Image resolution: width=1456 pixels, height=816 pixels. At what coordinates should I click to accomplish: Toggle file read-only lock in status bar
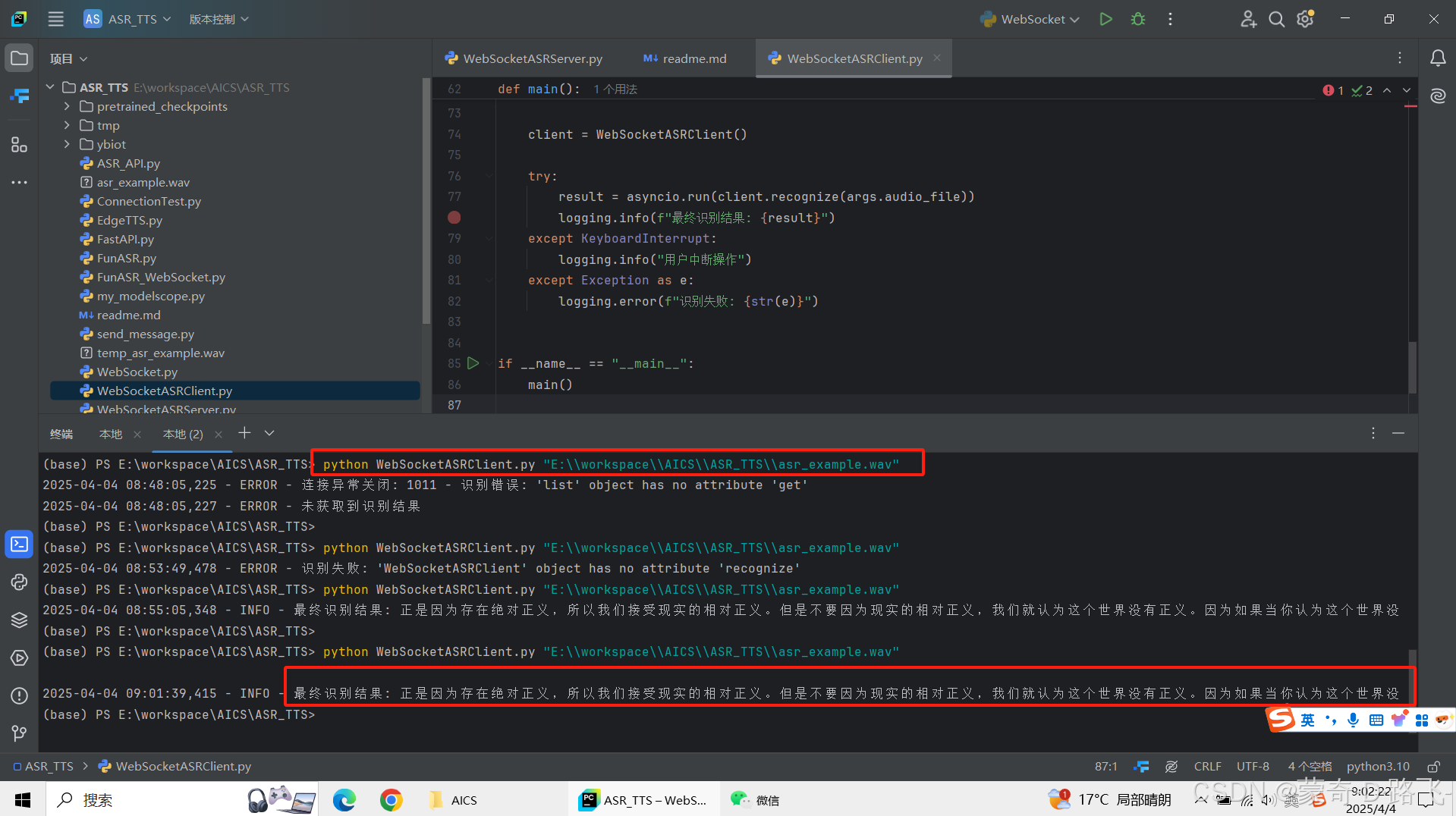[x=1433, y=766]
